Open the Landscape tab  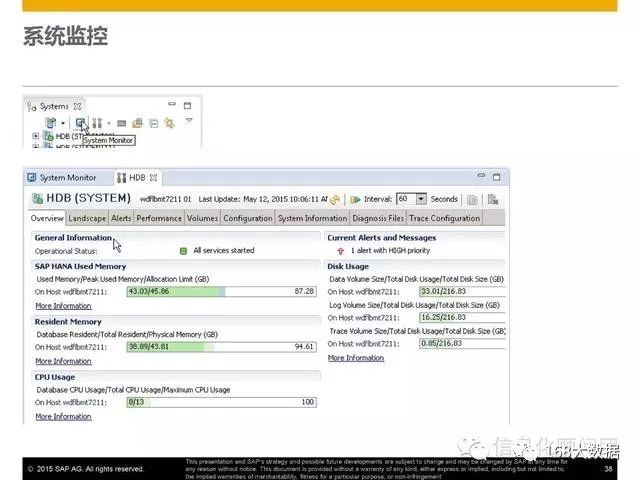(x=87, y=218)
